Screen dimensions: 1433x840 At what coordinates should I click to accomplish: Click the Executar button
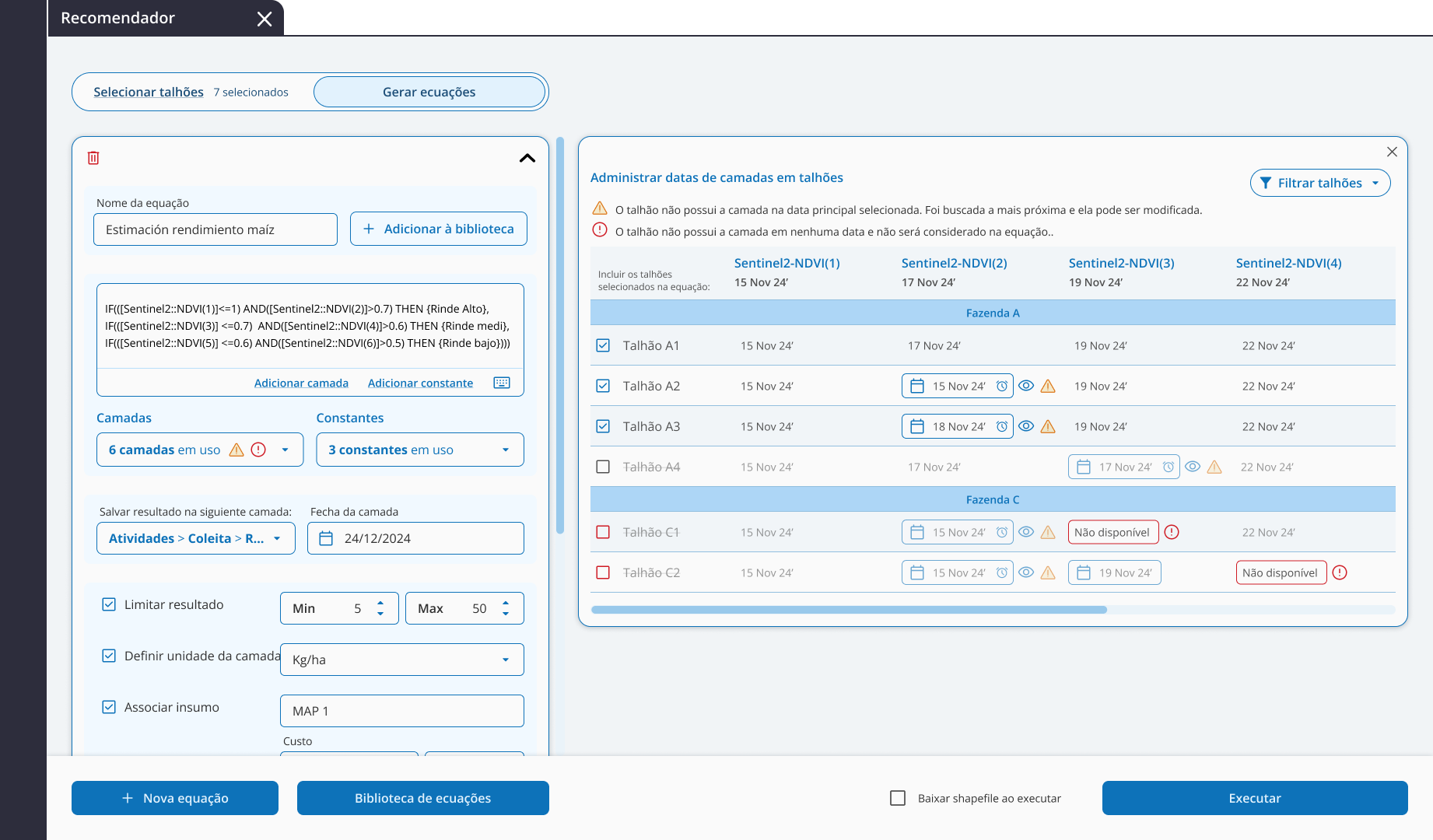tap(1254, 798)
